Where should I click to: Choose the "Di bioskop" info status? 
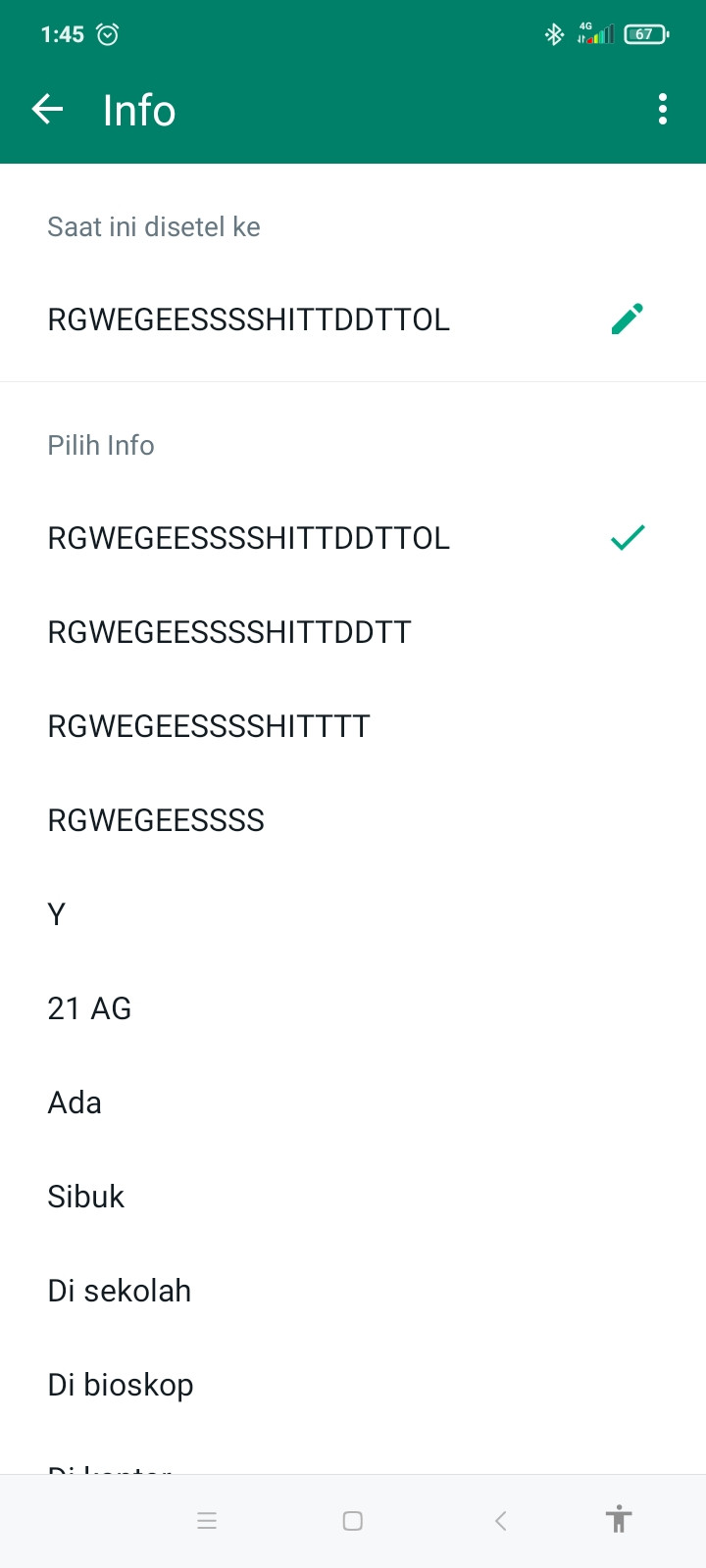click(121, 1385)
